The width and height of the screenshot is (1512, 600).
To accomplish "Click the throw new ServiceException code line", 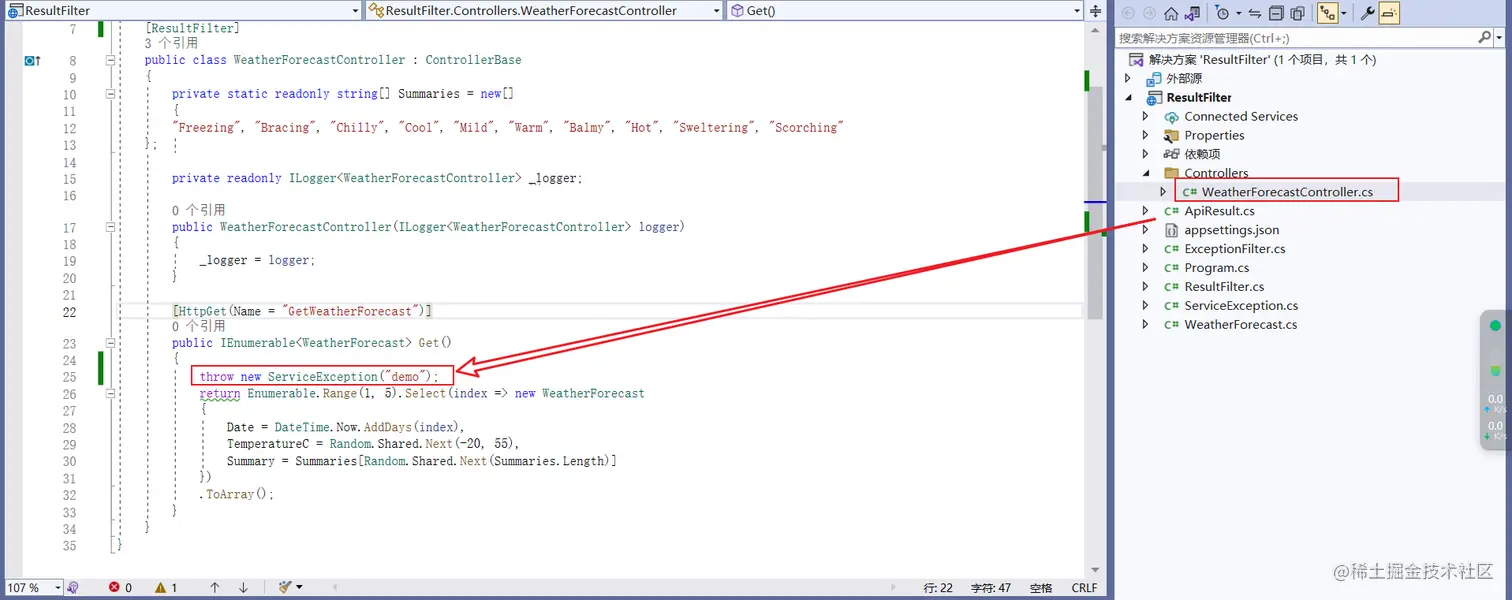I will (319, 377).
